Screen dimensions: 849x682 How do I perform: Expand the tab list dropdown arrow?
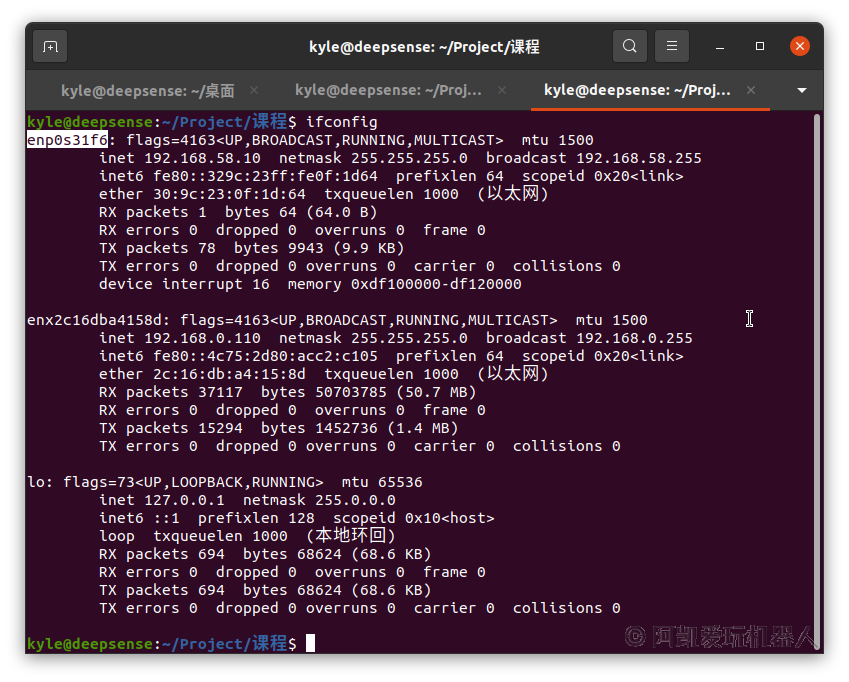tap(801, 90)
